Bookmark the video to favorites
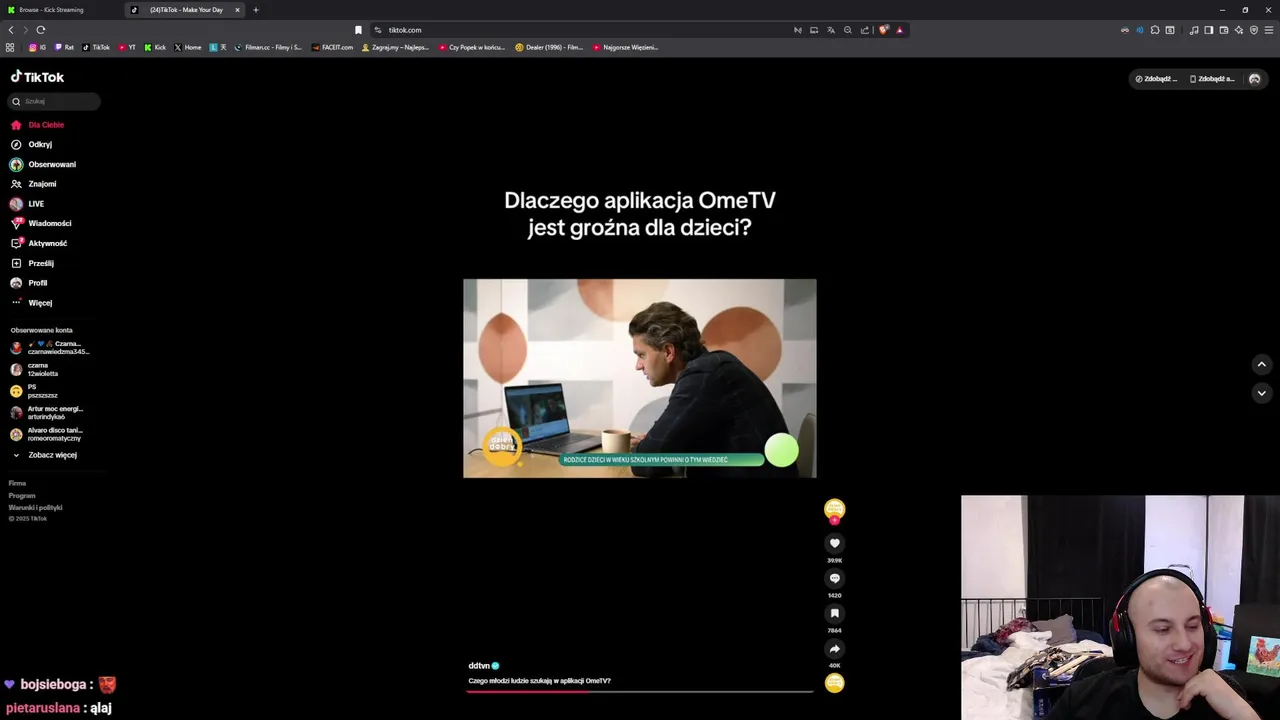The width and height of the screenshot is (1280, 720). pyautogui.click(x=835, y=613)
